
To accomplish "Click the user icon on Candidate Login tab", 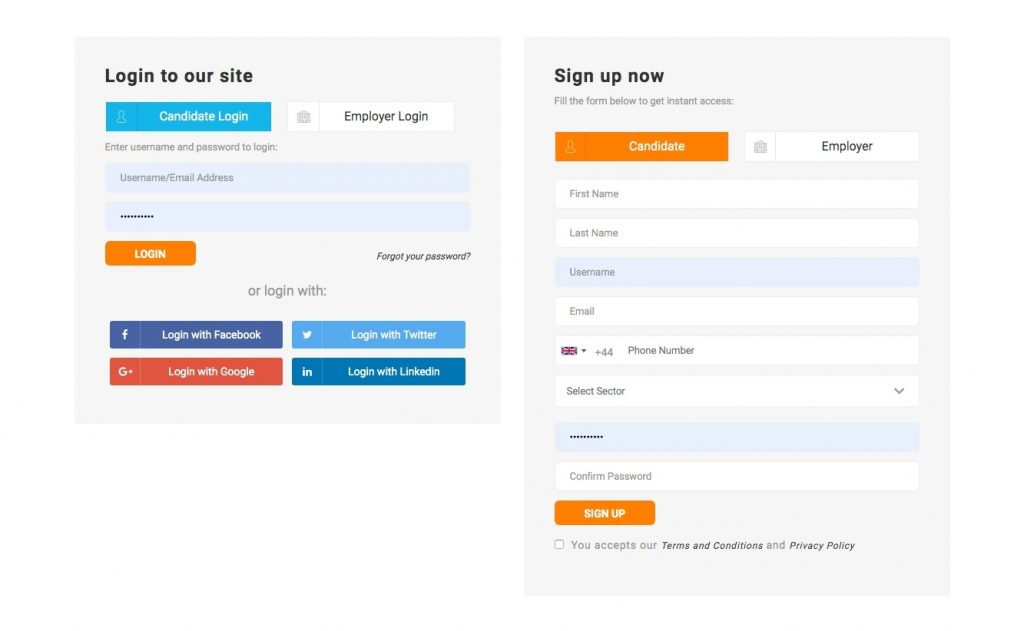I will 121,117.
